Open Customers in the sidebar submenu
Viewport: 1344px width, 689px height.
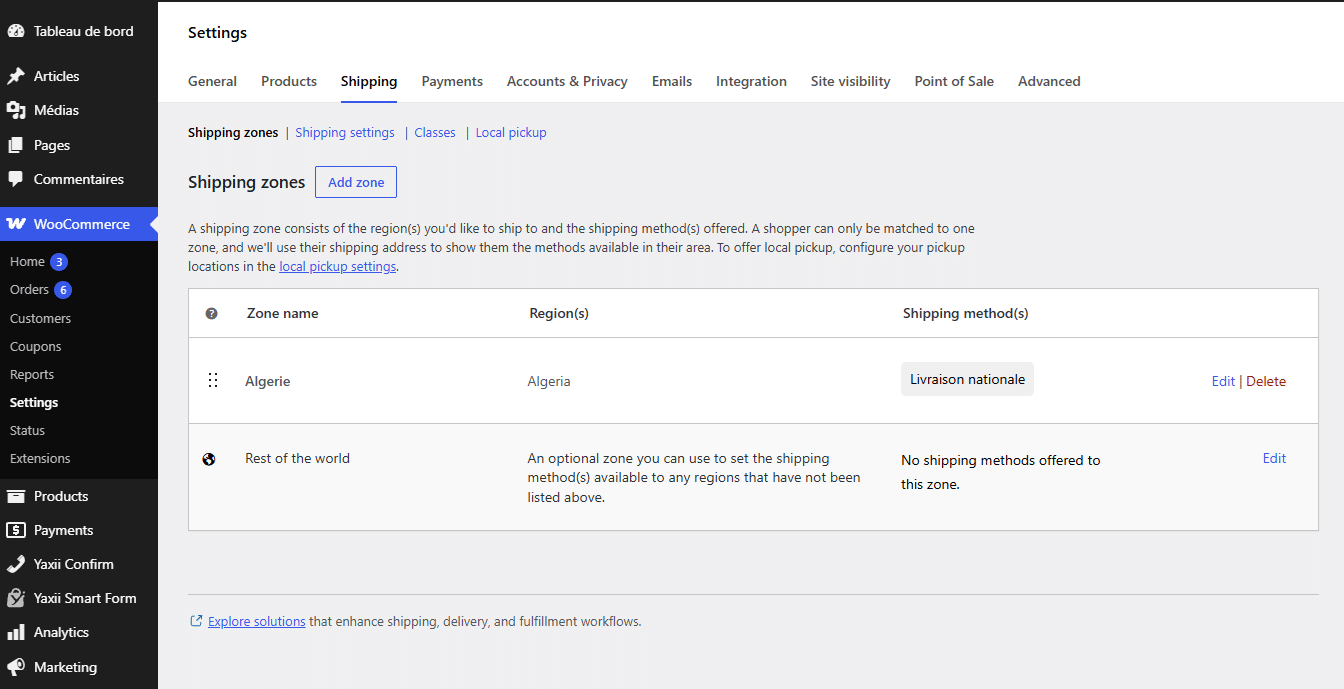coord(40,318)
